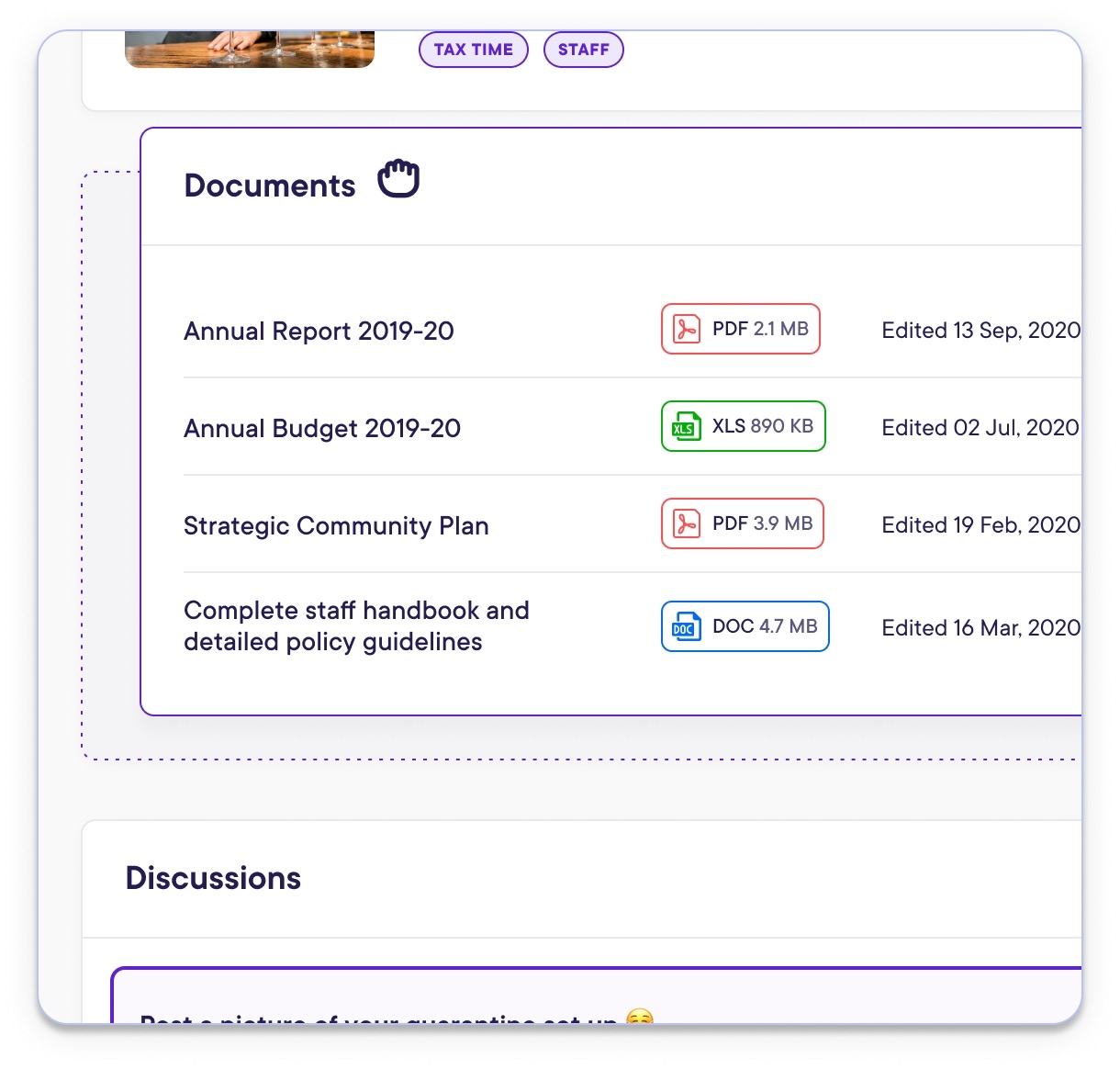
Task: Click the PDF icon for Strategic Community Plan
Action: (686, 523)
